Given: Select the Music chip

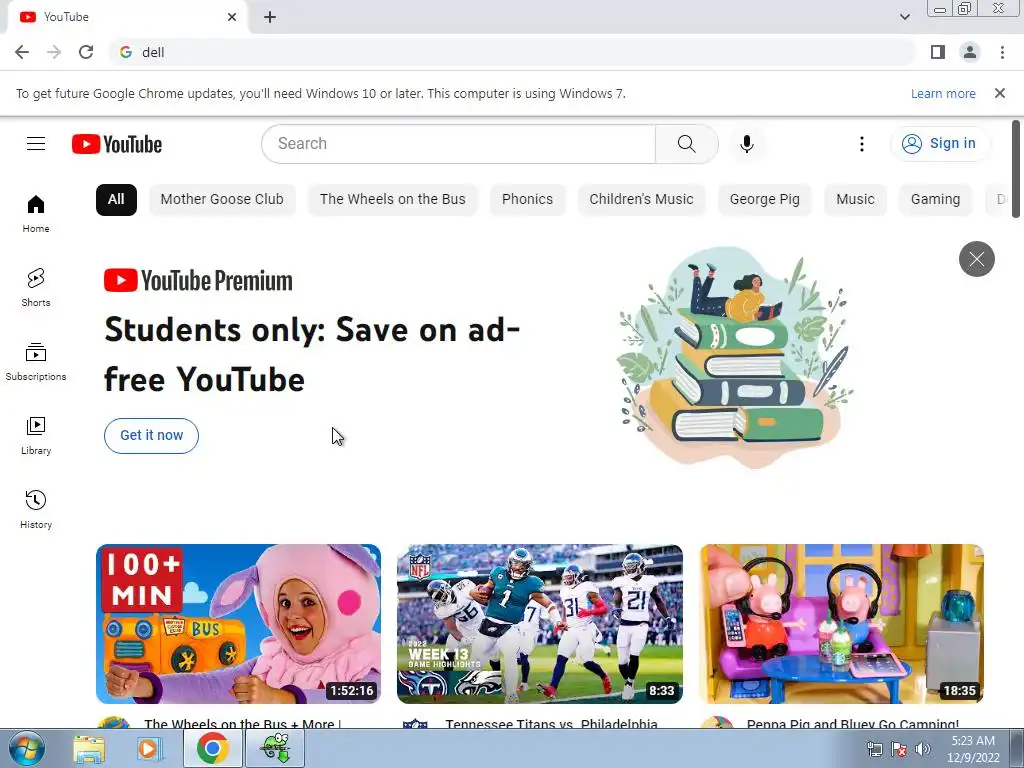Looking at the screenshot, I should pos(856,200).
